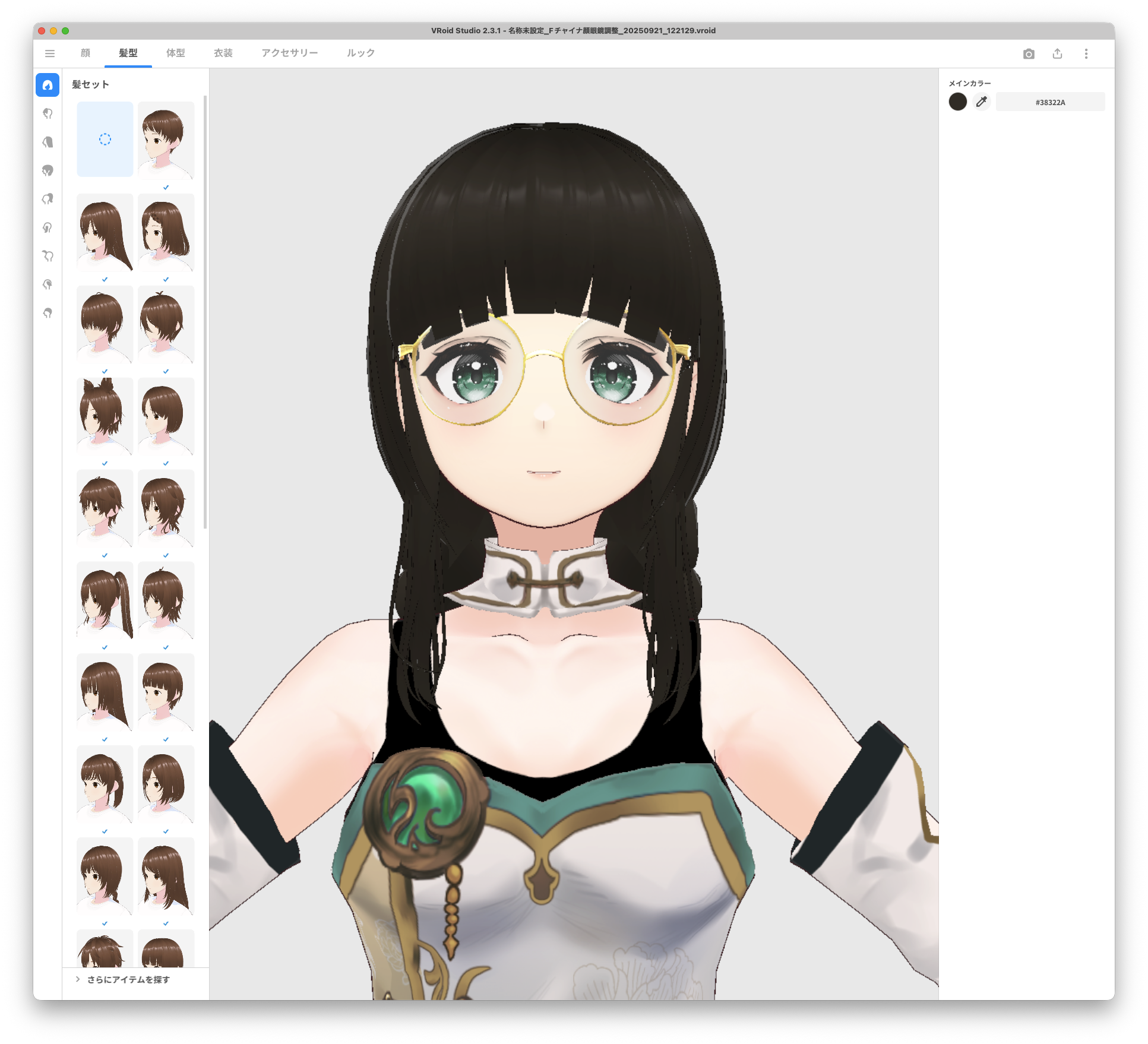The height and width of the screenshot is (1044, 1148).
Task: Pick color with the eyedropper icon
Action: click(982, 102)
